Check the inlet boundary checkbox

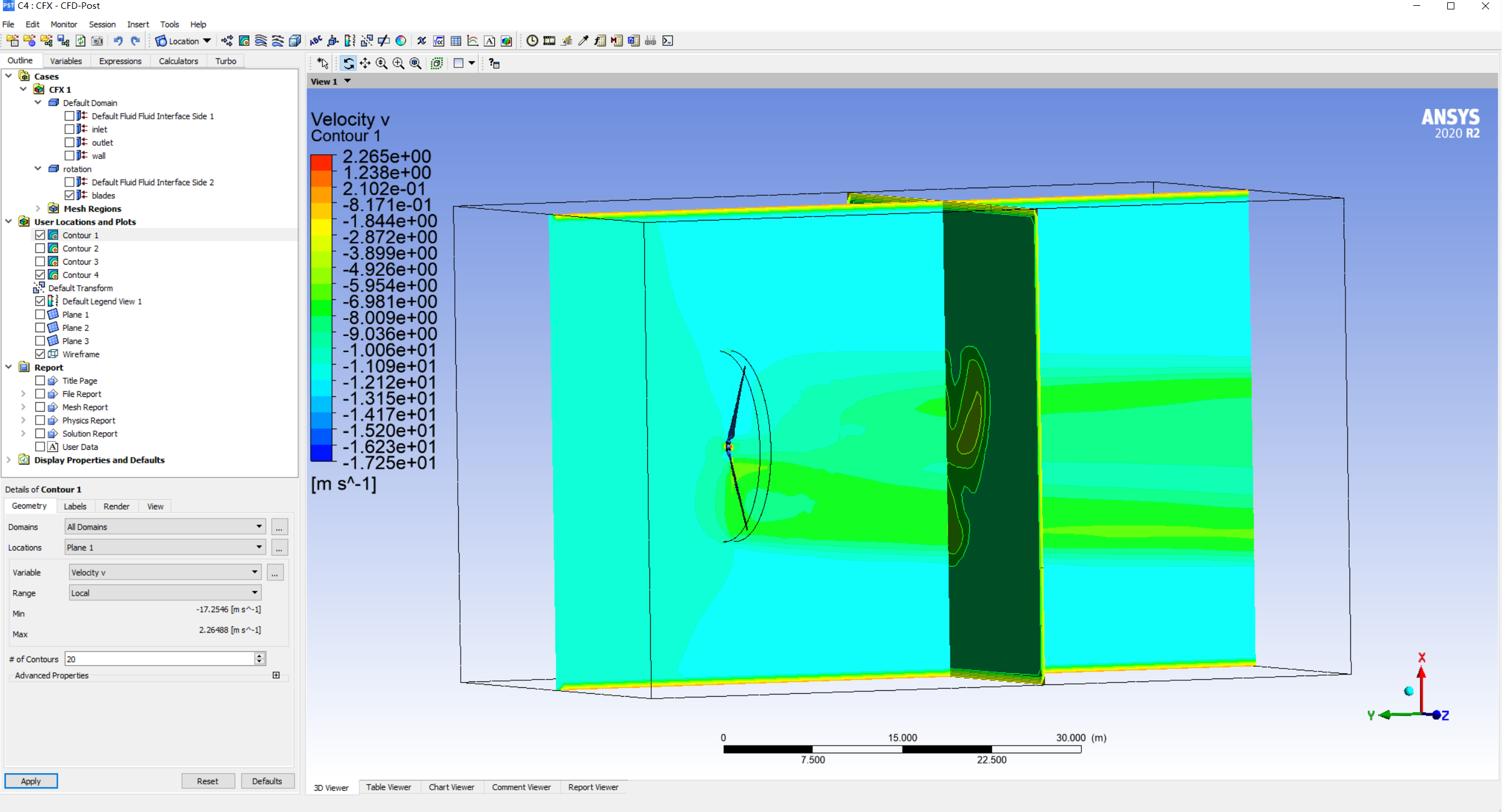[69, 129]
